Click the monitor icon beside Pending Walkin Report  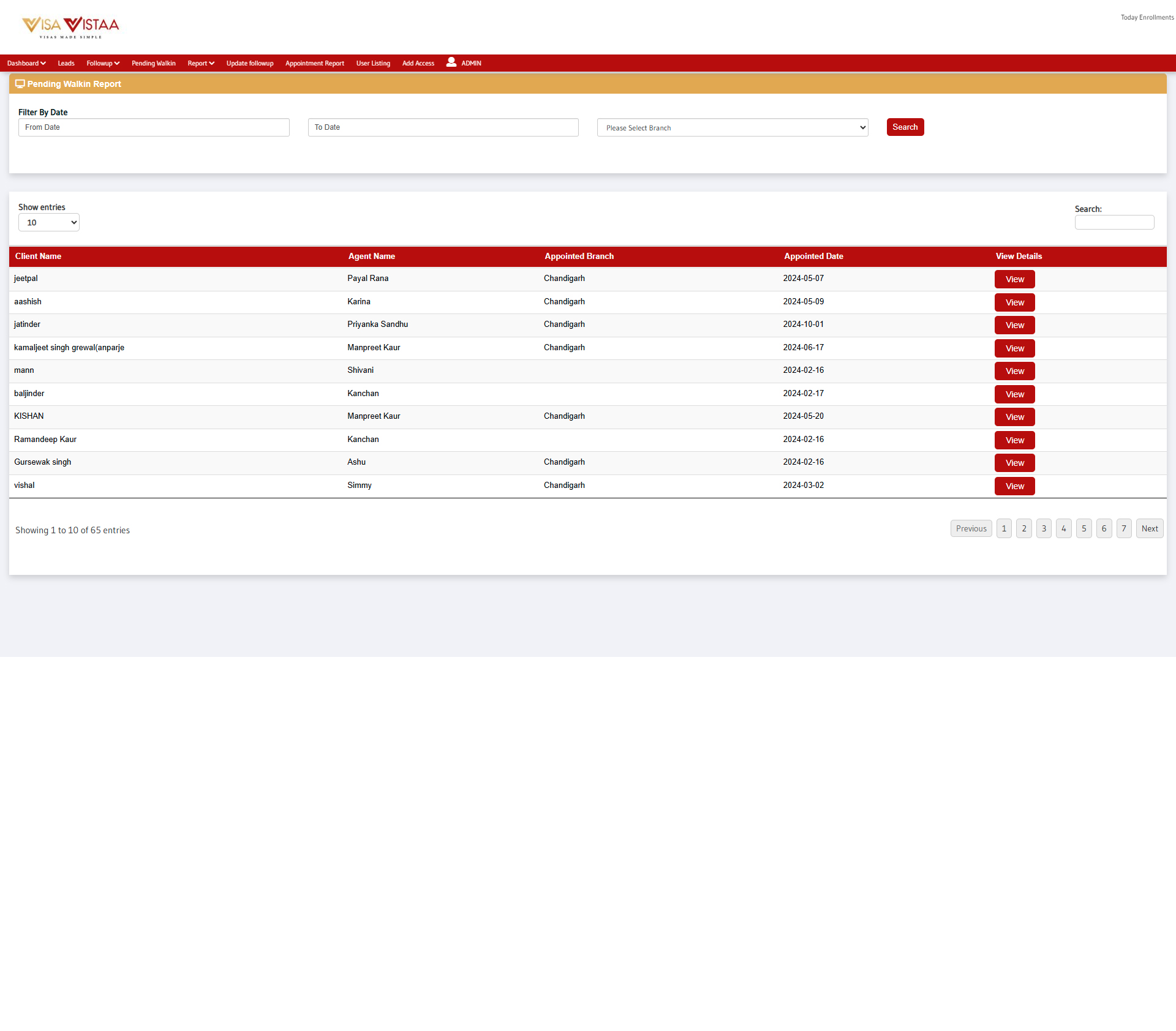20,84
